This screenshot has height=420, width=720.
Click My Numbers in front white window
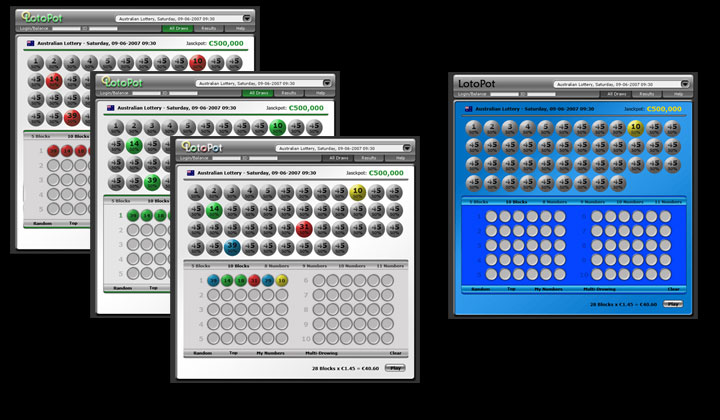270,353
